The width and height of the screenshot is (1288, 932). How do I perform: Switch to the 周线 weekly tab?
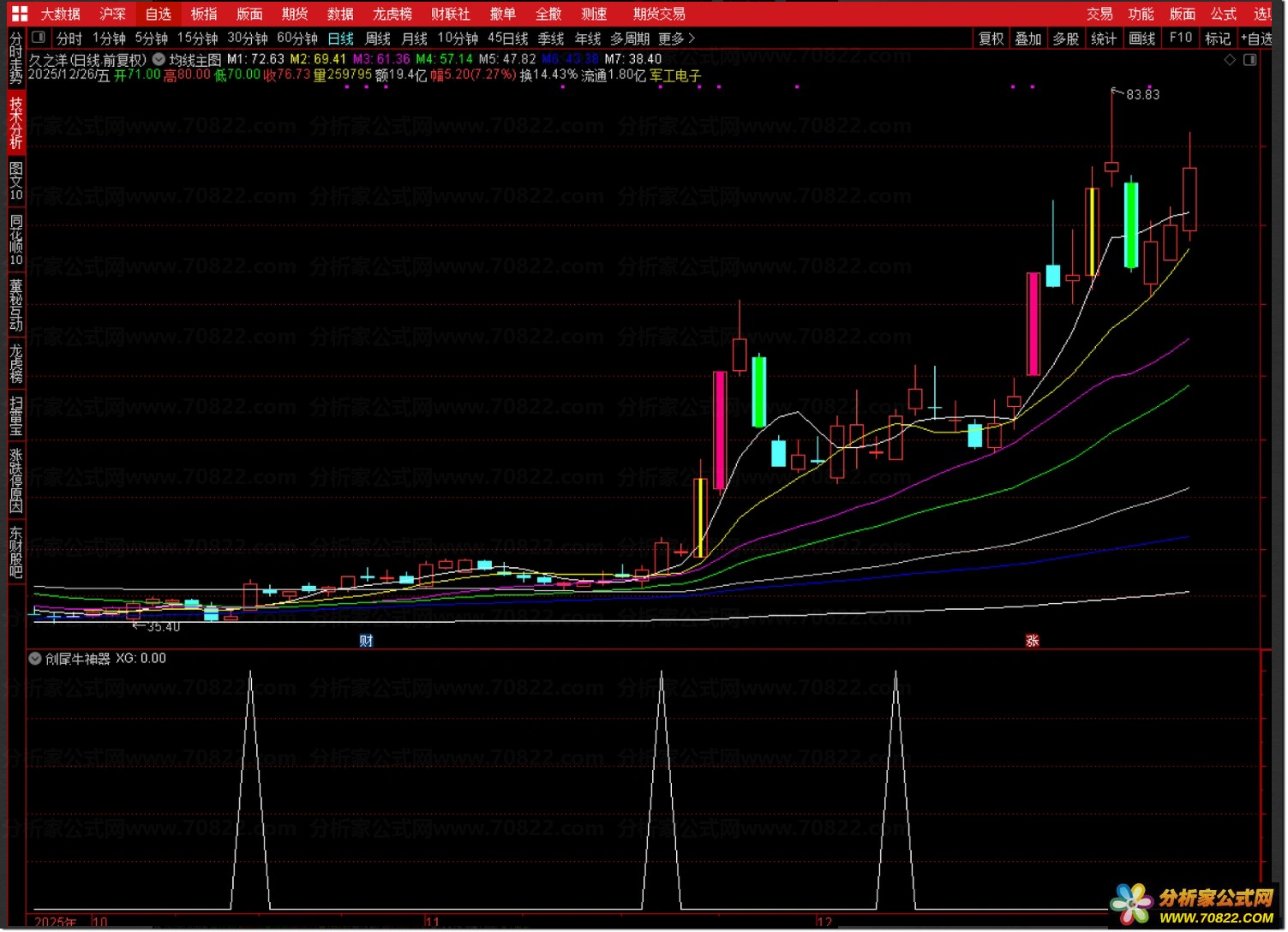377,39
